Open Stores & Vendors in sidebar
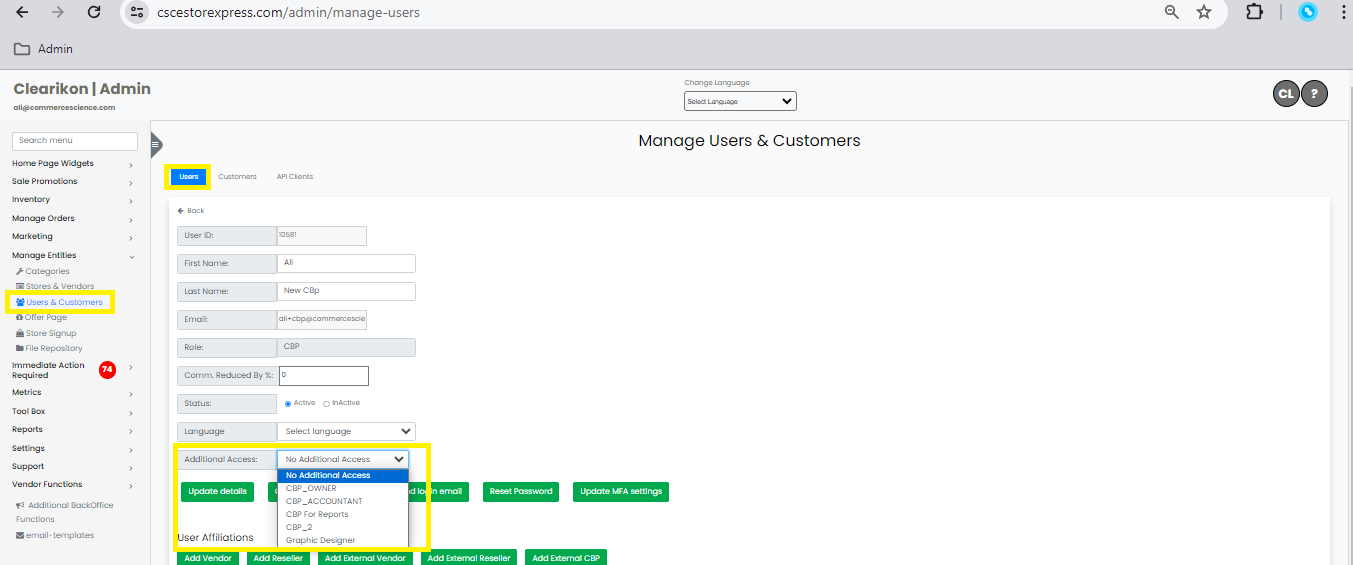1353x565 pixels. click(x=60, y=286)
